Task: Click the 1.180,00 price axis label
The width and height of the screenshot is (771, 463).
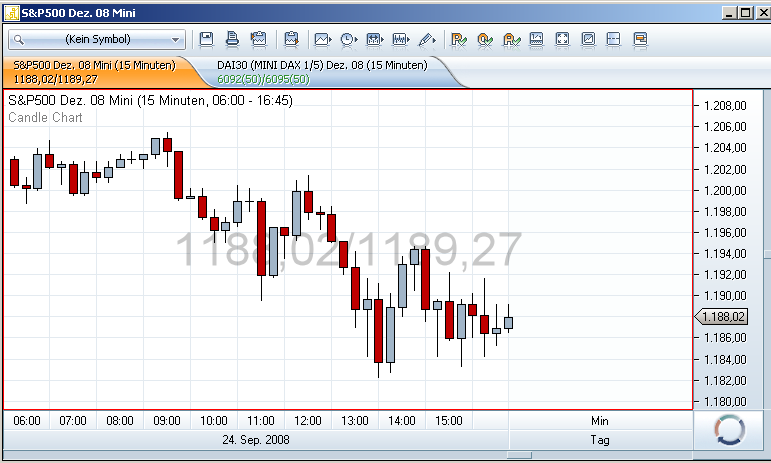Action: point(725,402)
